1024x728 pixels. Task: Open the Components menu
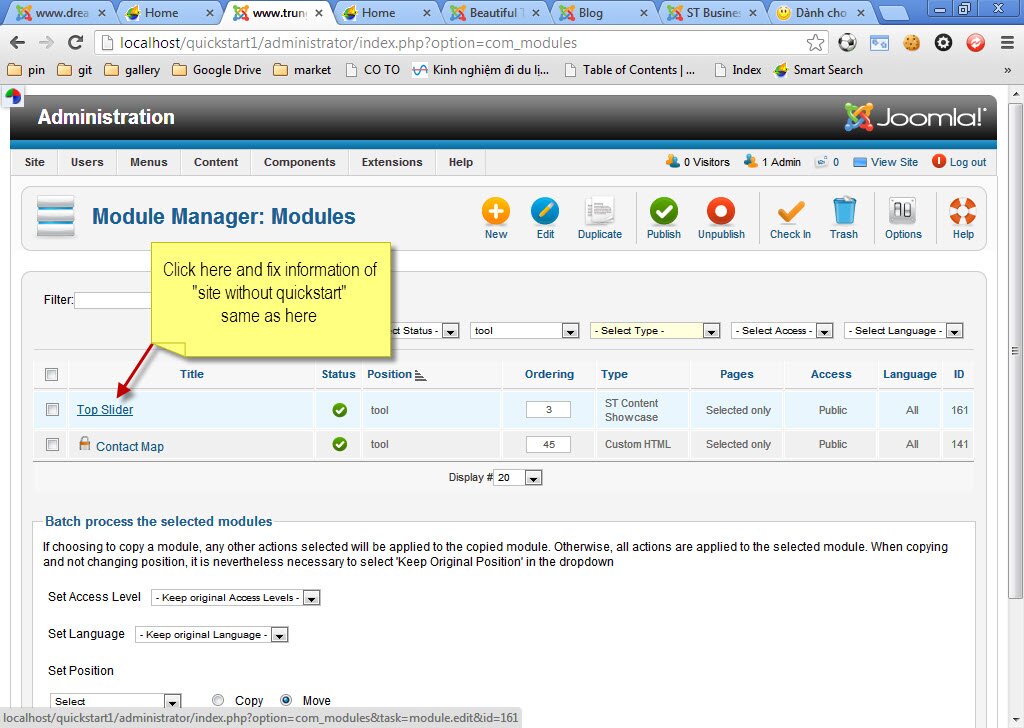click(x=299, y=162)
